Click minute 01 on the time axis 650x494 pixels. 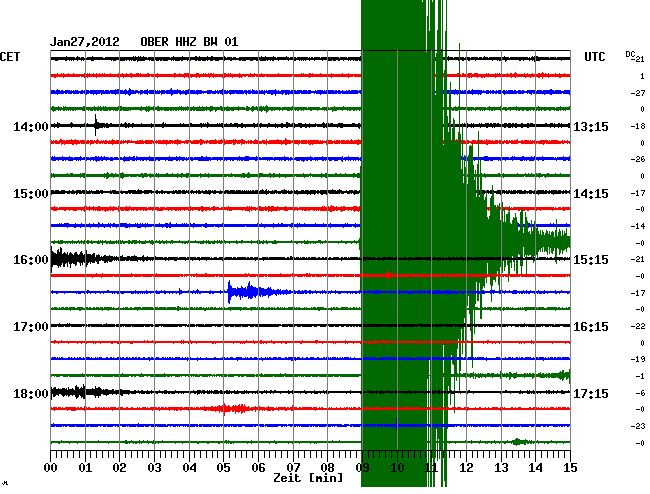point(85,468)
